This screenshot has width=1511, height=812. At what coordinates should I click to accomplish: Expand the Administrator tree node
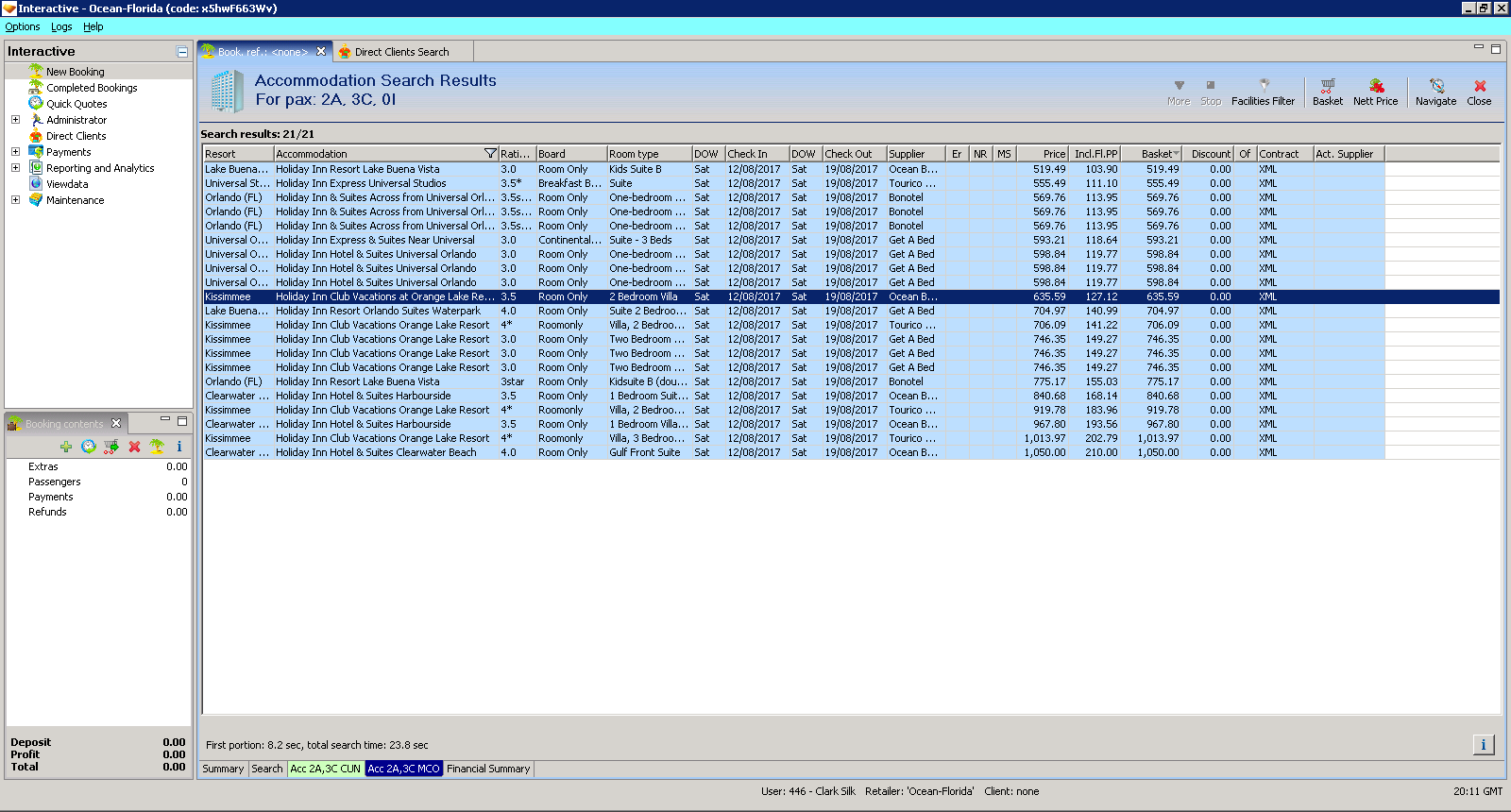[15, 120]
